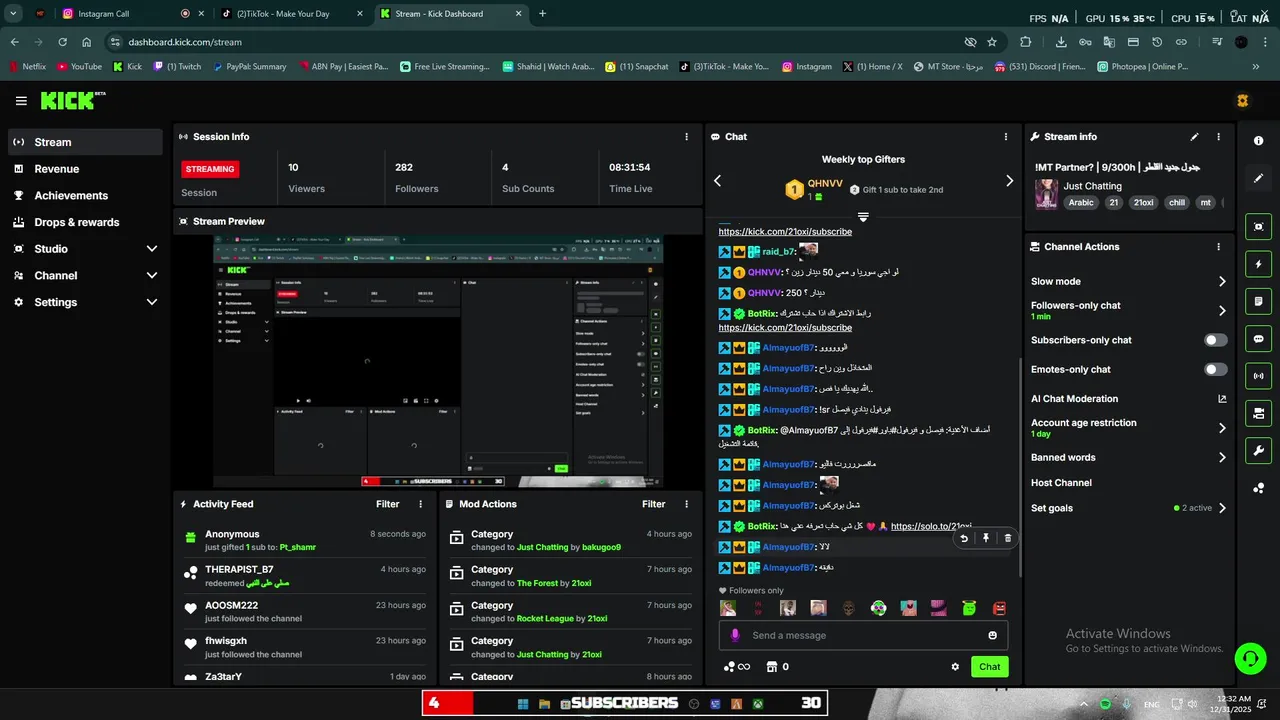Click the green angel emote in emote row

tap(969, 608)
